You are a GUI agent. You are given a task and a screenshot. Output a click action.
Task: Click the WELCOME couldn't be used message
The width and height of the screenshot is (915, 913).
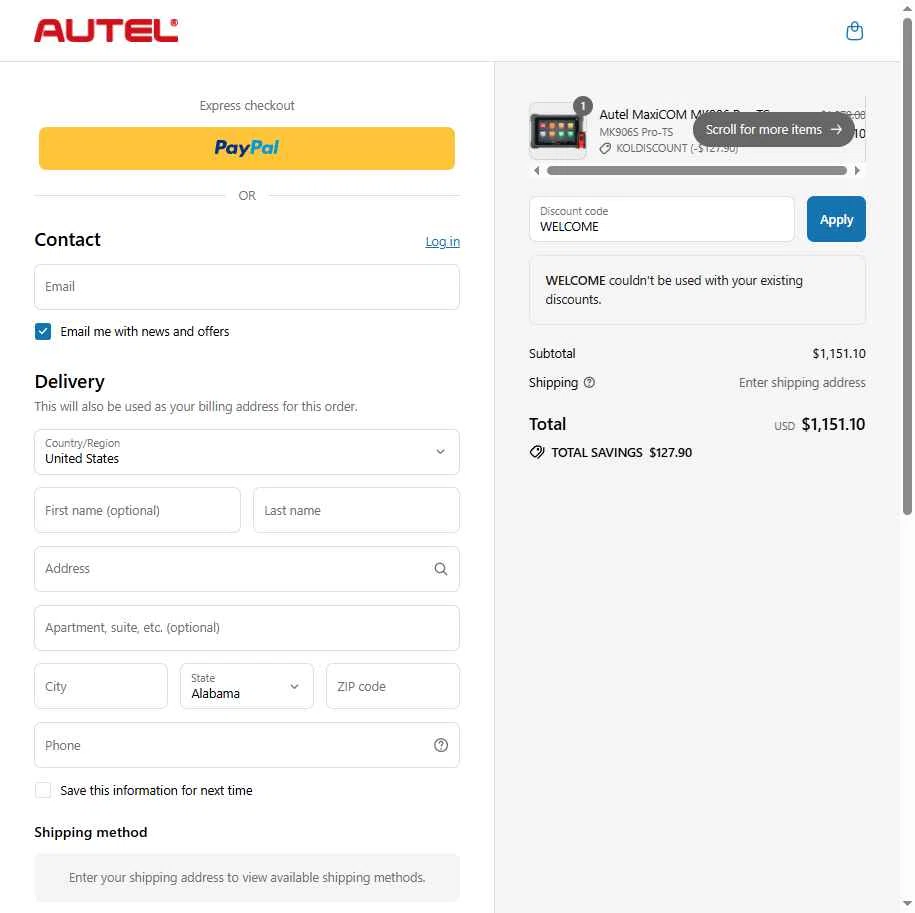(x=697, y=290)
